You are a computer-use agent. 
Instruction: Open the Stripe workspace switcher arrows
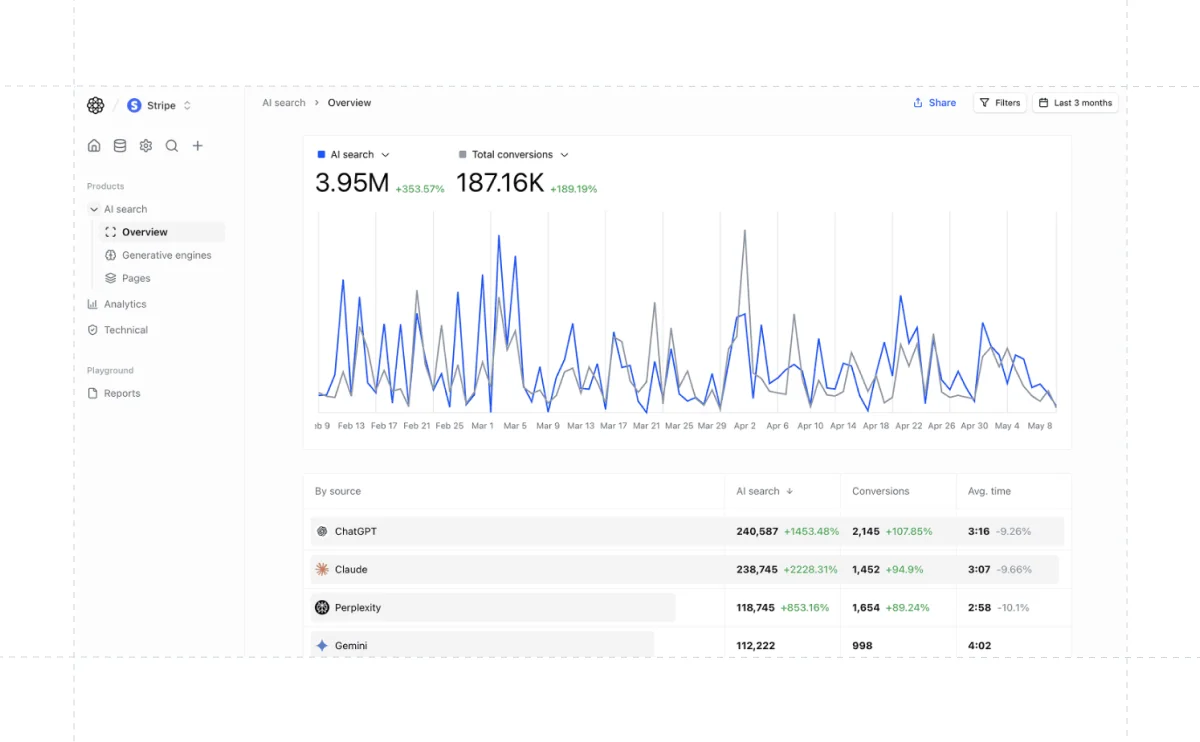[x=187, y=105]
